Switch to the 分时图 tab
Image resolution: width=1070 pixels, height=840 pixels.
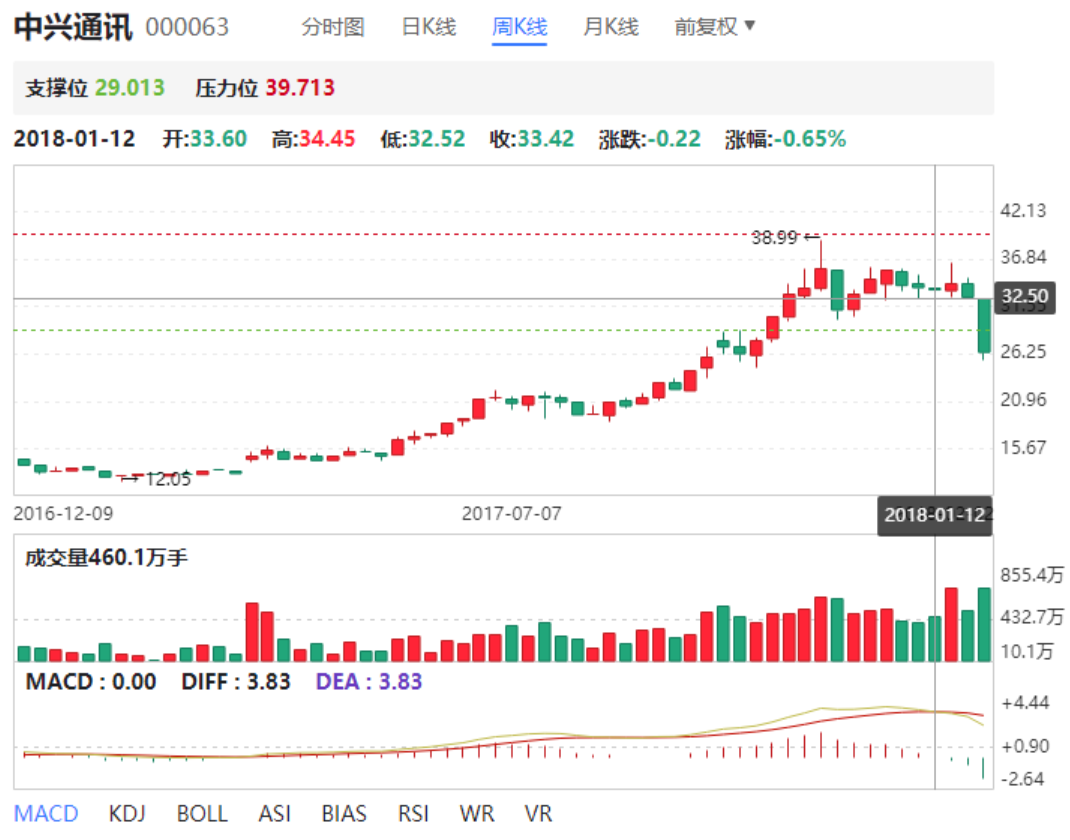click(333, 27)
